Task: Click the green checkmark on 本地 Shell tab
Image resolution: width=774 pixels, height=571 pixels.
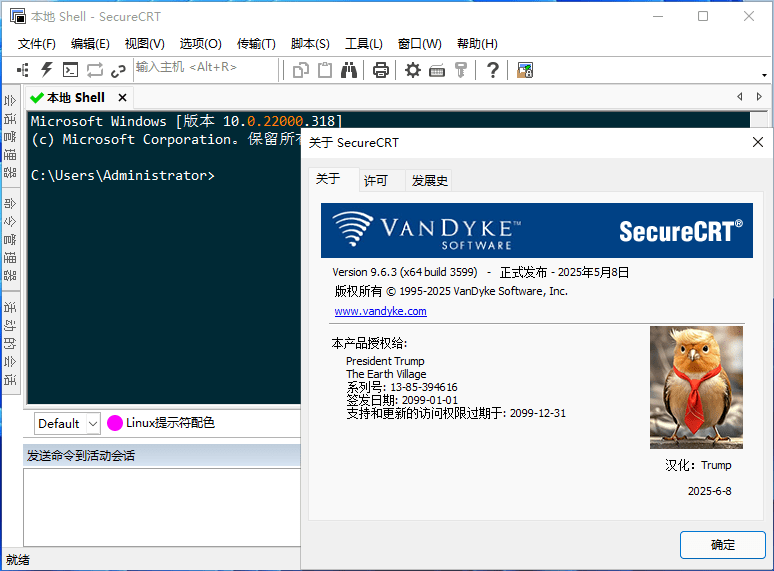Action: click(37, 98)
